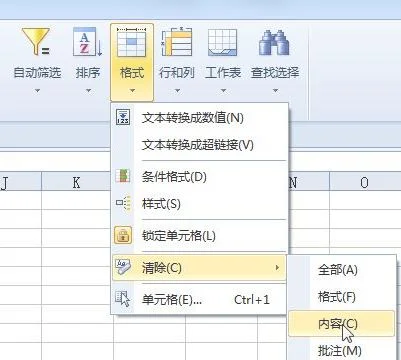Select column J header
Image resolution: width=401 pixels, height=360 pixels.
[x=21, y=182]
